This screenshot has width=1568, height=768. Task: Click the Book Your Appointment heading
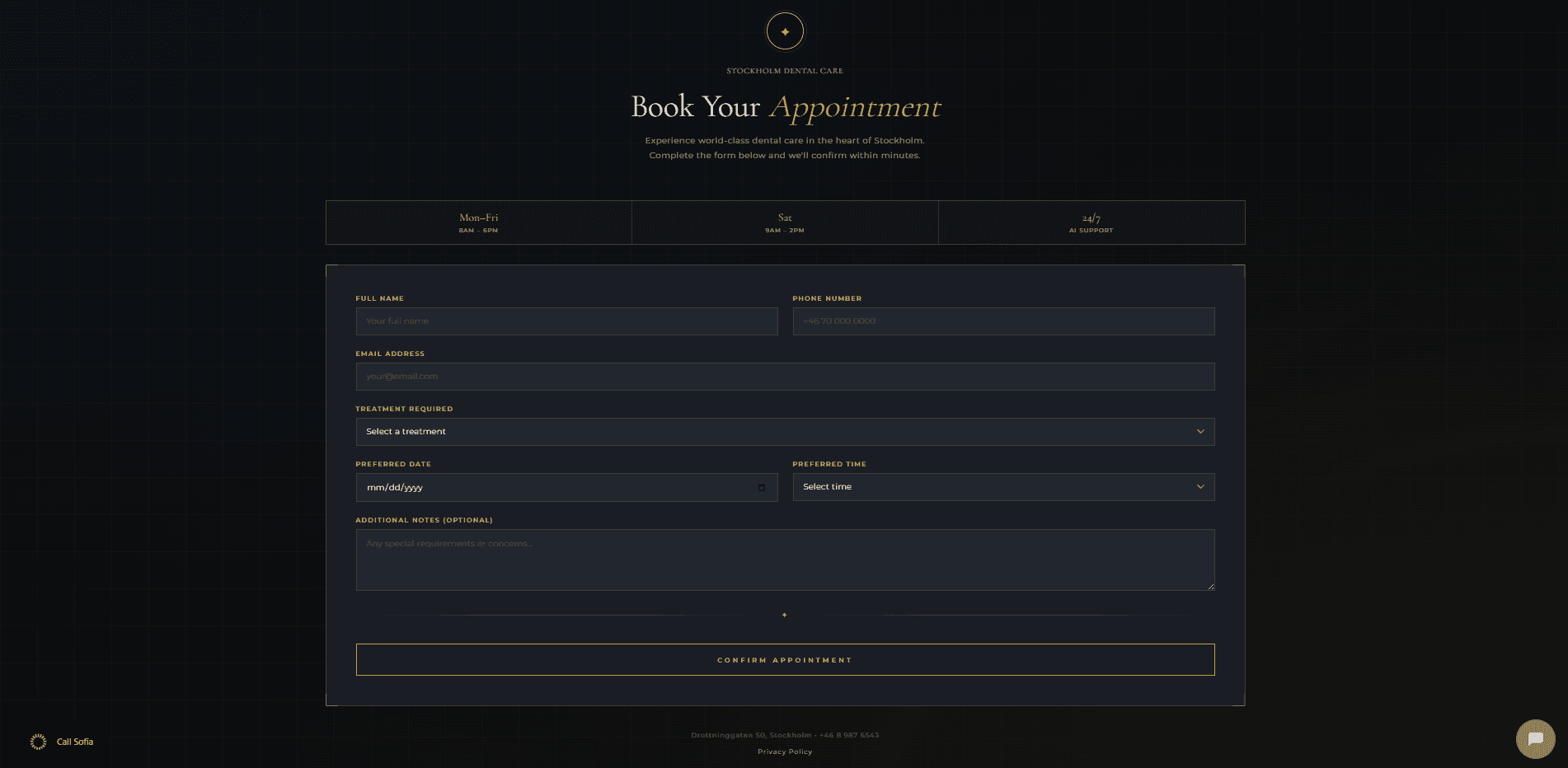click(x=785, y=107)
